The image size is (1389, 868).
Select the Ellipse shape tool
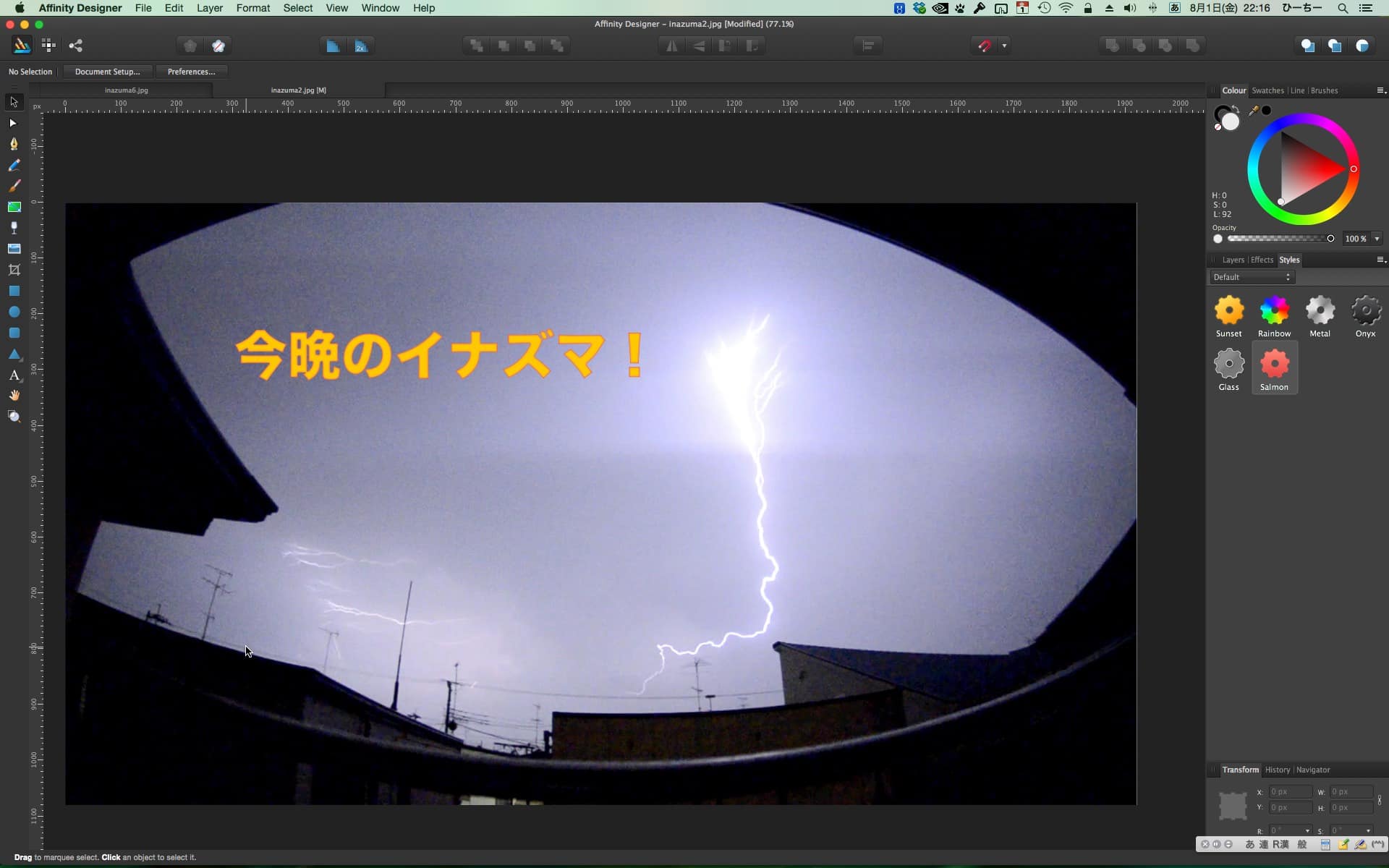pyautogui.click(x=14, y=312)
